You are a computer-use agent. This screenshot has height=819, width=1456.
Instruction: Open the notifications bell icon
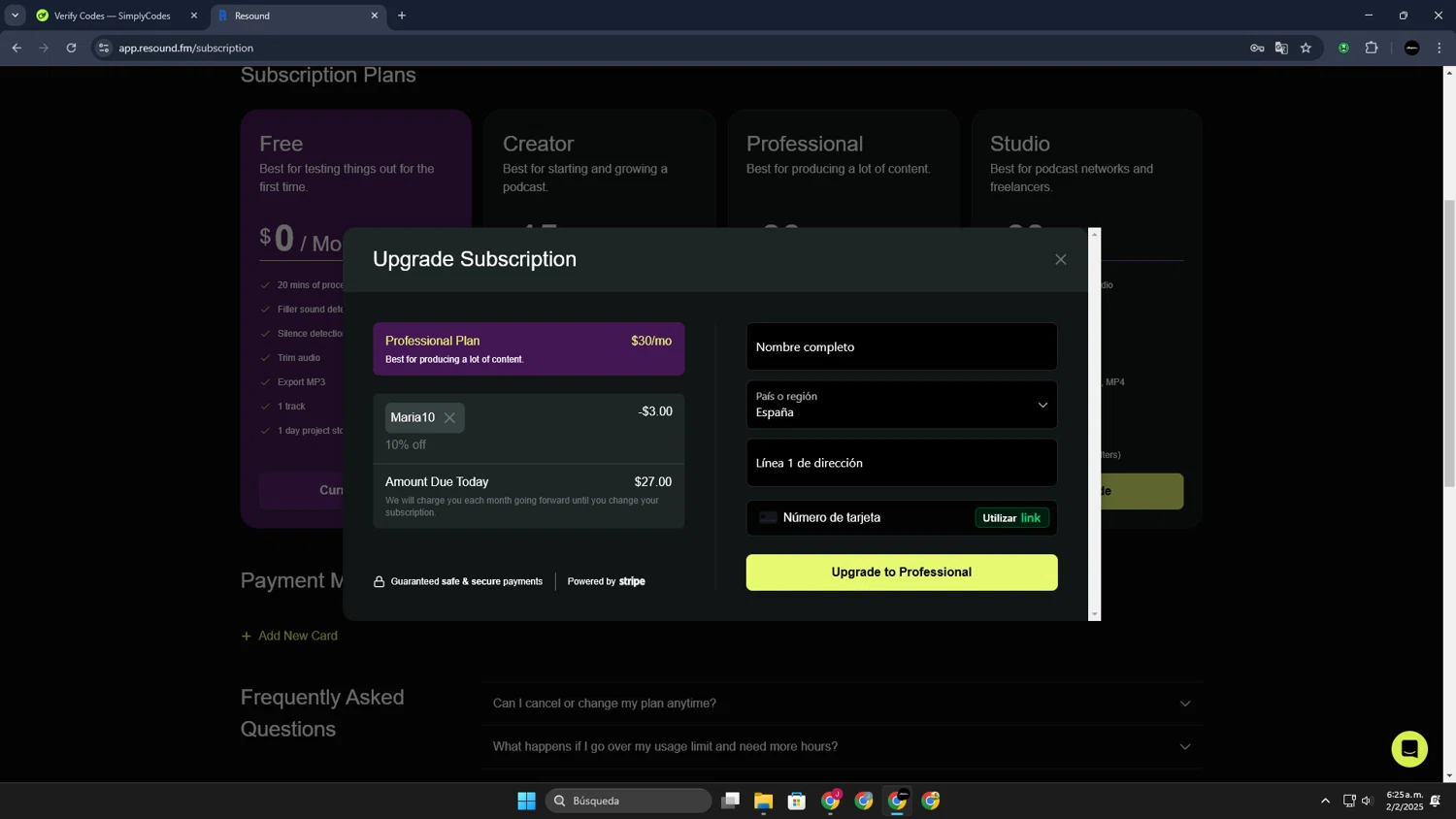(x=1436, y=801)
